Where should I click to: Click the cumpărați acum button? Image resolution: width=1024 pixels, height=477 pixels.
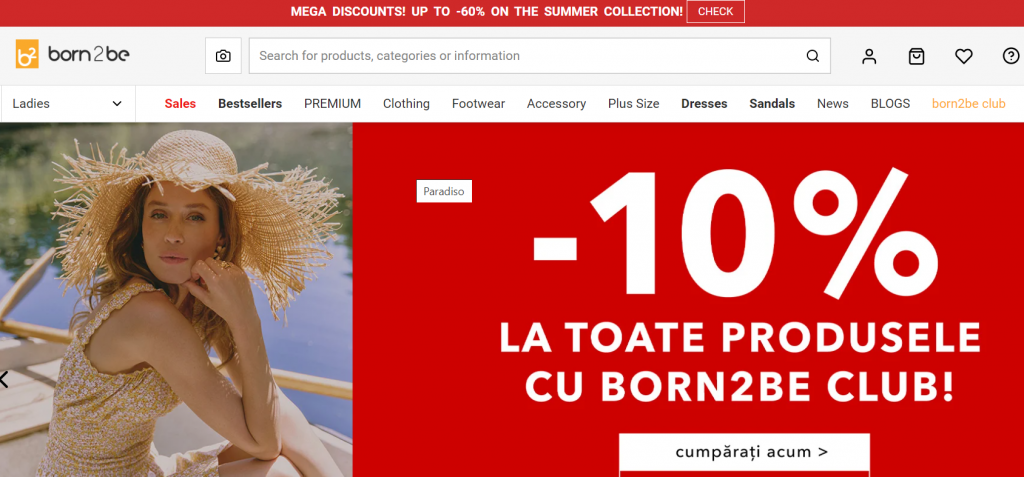pyautogui.click(x=744, y=452)
